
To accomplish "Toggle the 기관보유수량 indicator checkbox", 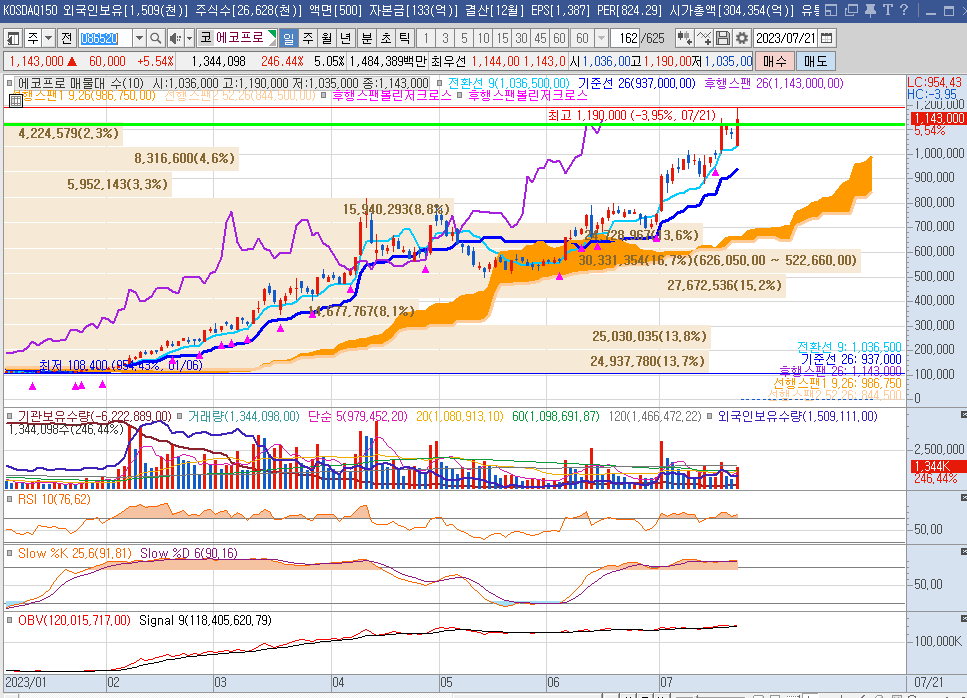I will (9, 416).
